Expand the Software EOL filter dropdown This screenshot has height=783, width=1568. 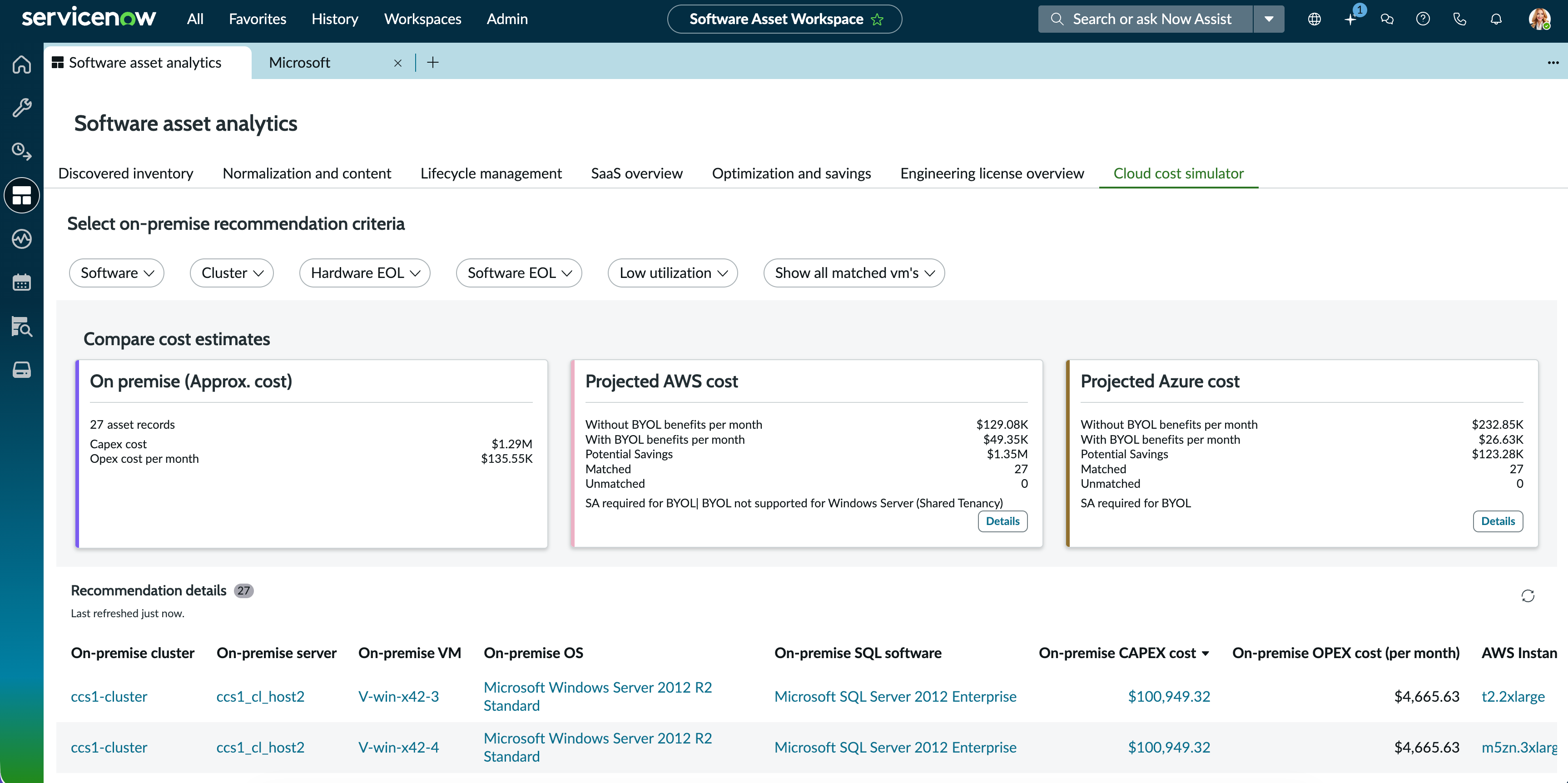(x=519, y=273)
